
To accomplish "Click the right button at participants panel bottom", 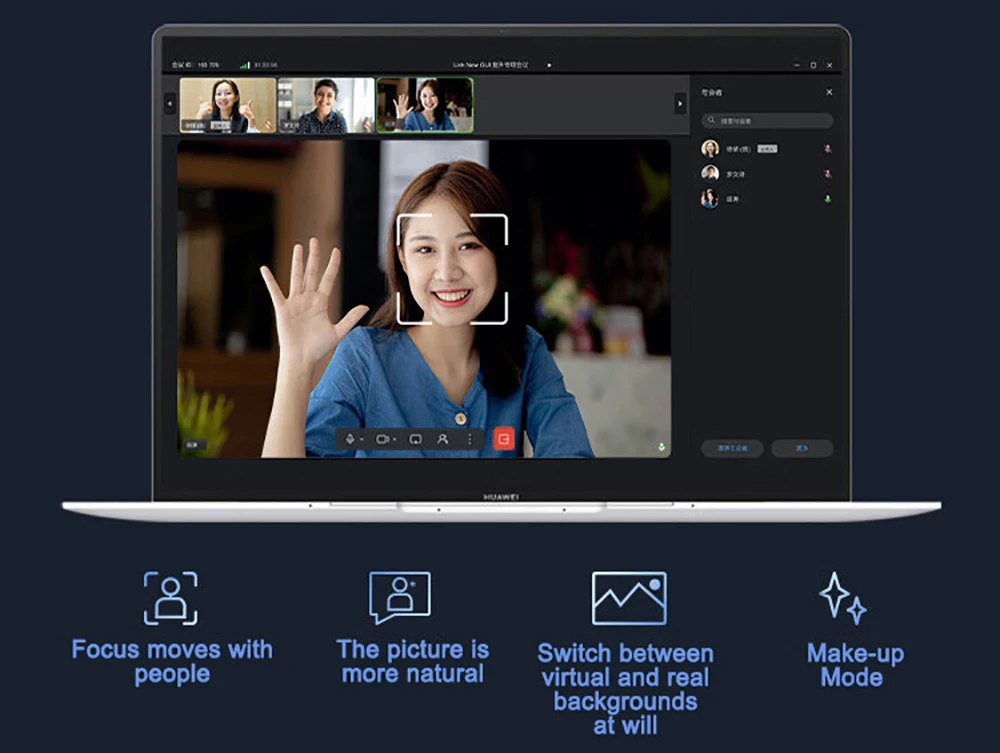I will click(x=801, y=448).
